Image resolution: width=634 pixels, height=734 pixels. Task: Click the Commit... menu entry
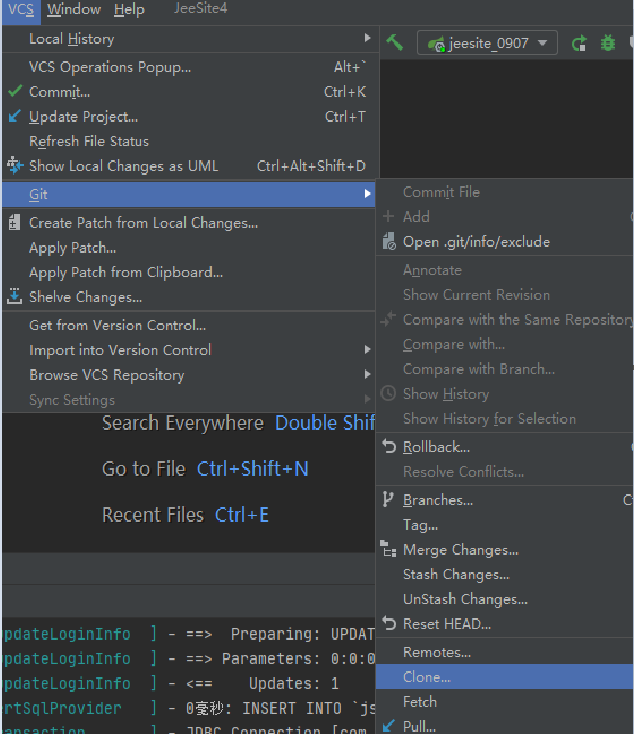[x=60, y=92]
